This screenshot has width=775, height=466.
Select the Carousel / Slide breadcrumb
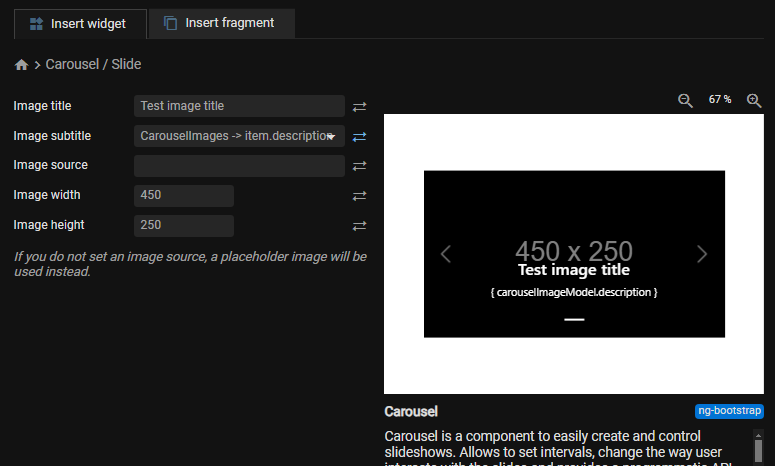(93, 64)
